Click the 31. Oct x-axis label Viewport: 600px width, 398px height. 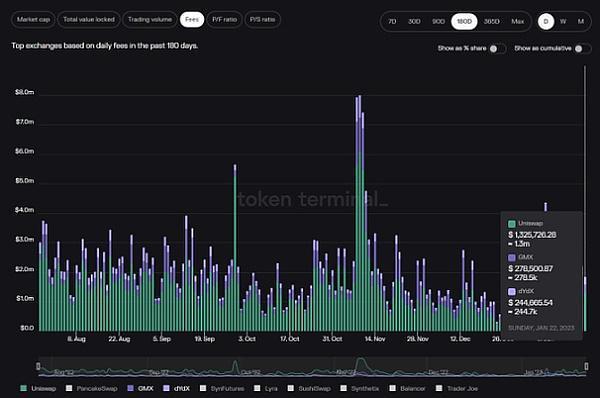(x=332, y=339)
